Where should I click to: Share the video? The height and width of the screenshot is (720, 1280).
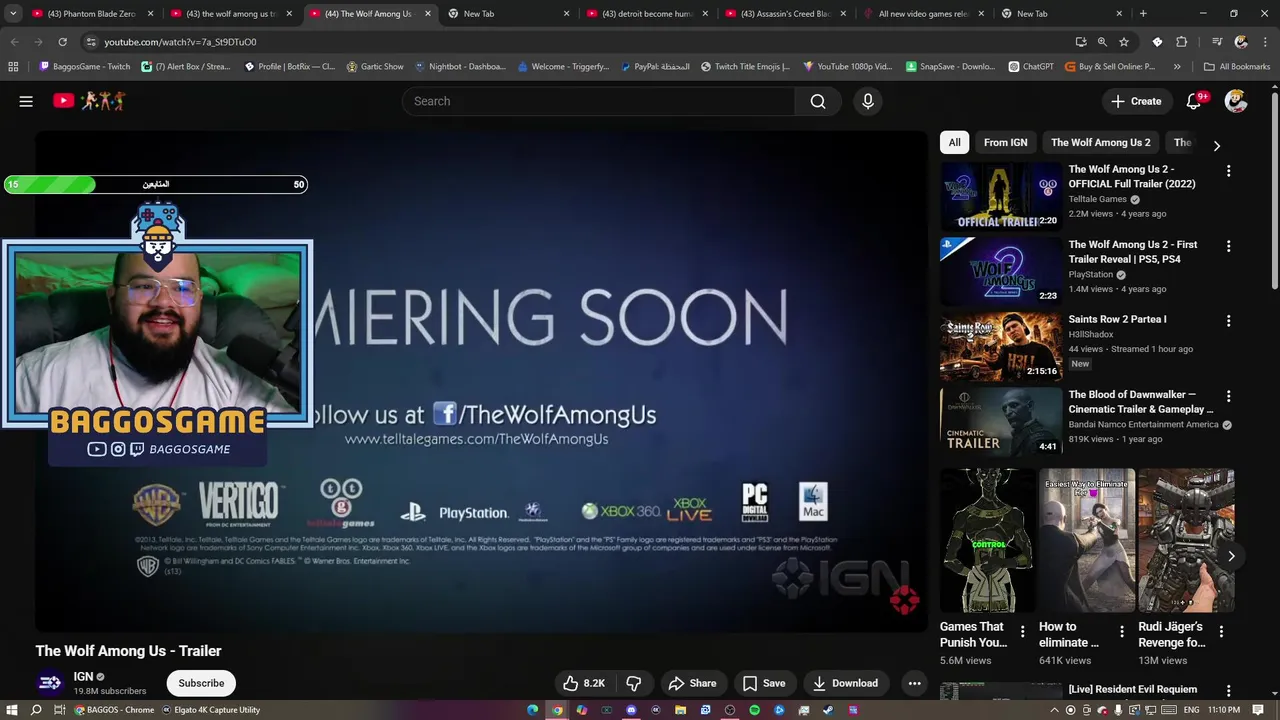692,683
